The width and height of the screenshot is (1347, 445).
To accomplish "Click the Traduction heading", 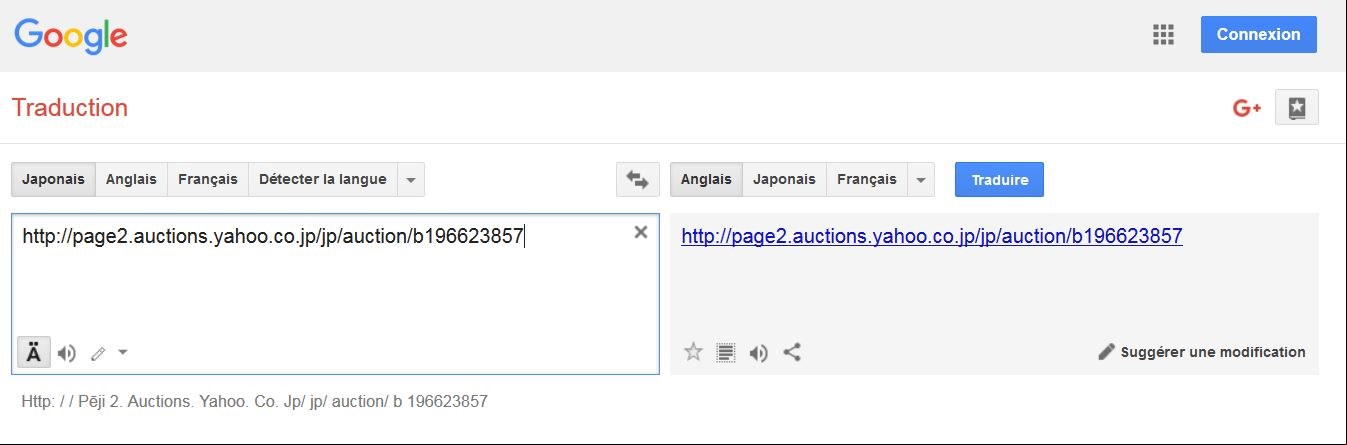I will 70,107.
